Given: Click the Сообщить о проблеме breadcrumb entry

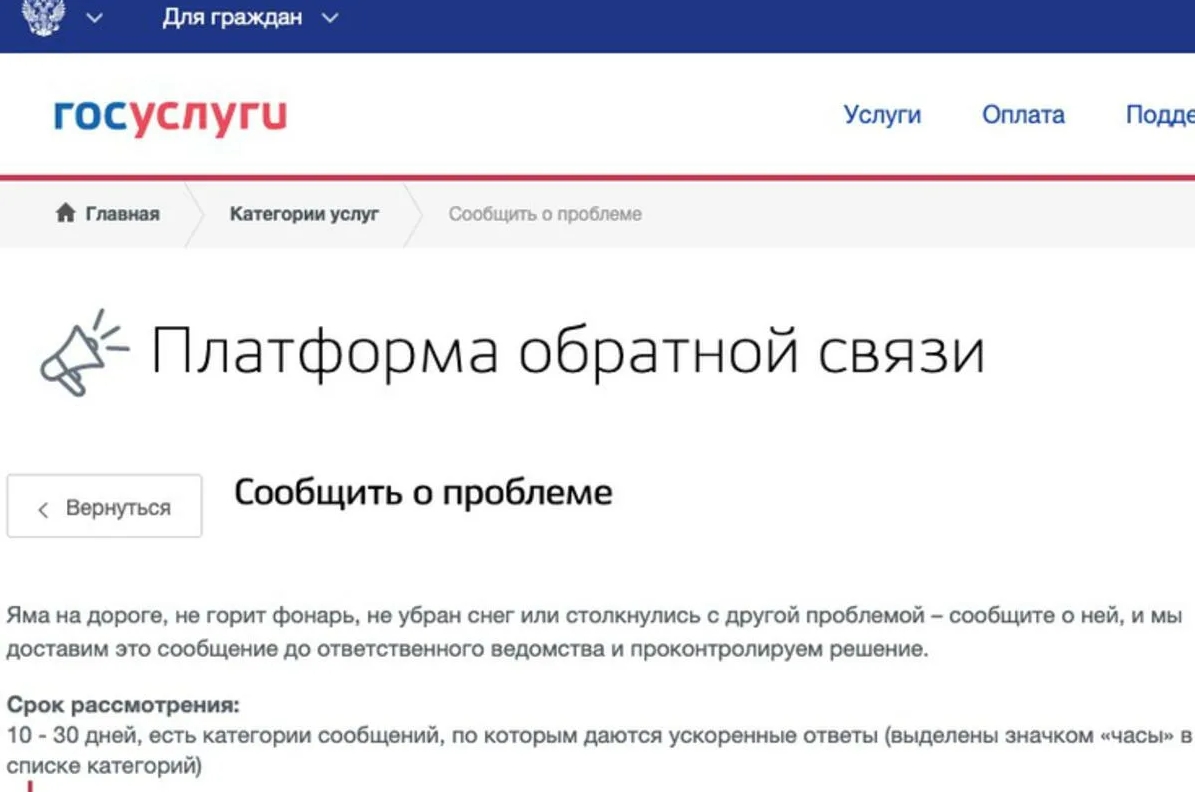Looking at the screenshot, I should point(546,213).
